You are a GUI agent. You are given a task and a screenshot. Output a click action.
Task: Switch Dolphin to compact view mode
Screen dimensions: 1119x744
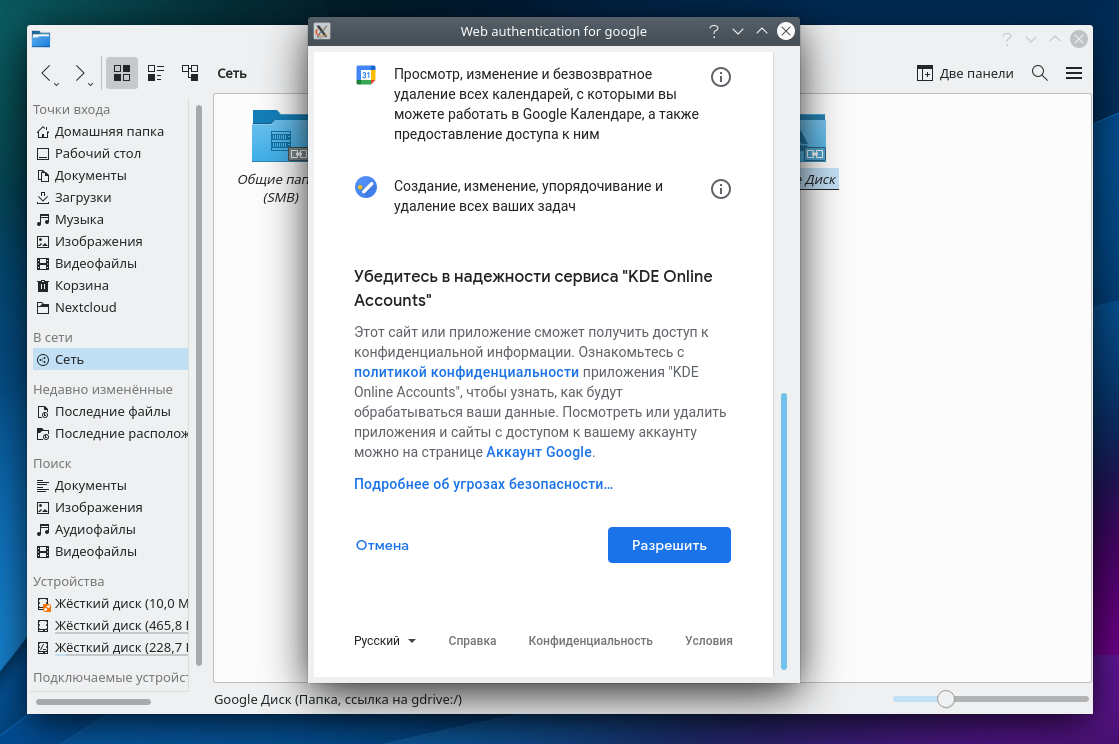pos(156,73)
